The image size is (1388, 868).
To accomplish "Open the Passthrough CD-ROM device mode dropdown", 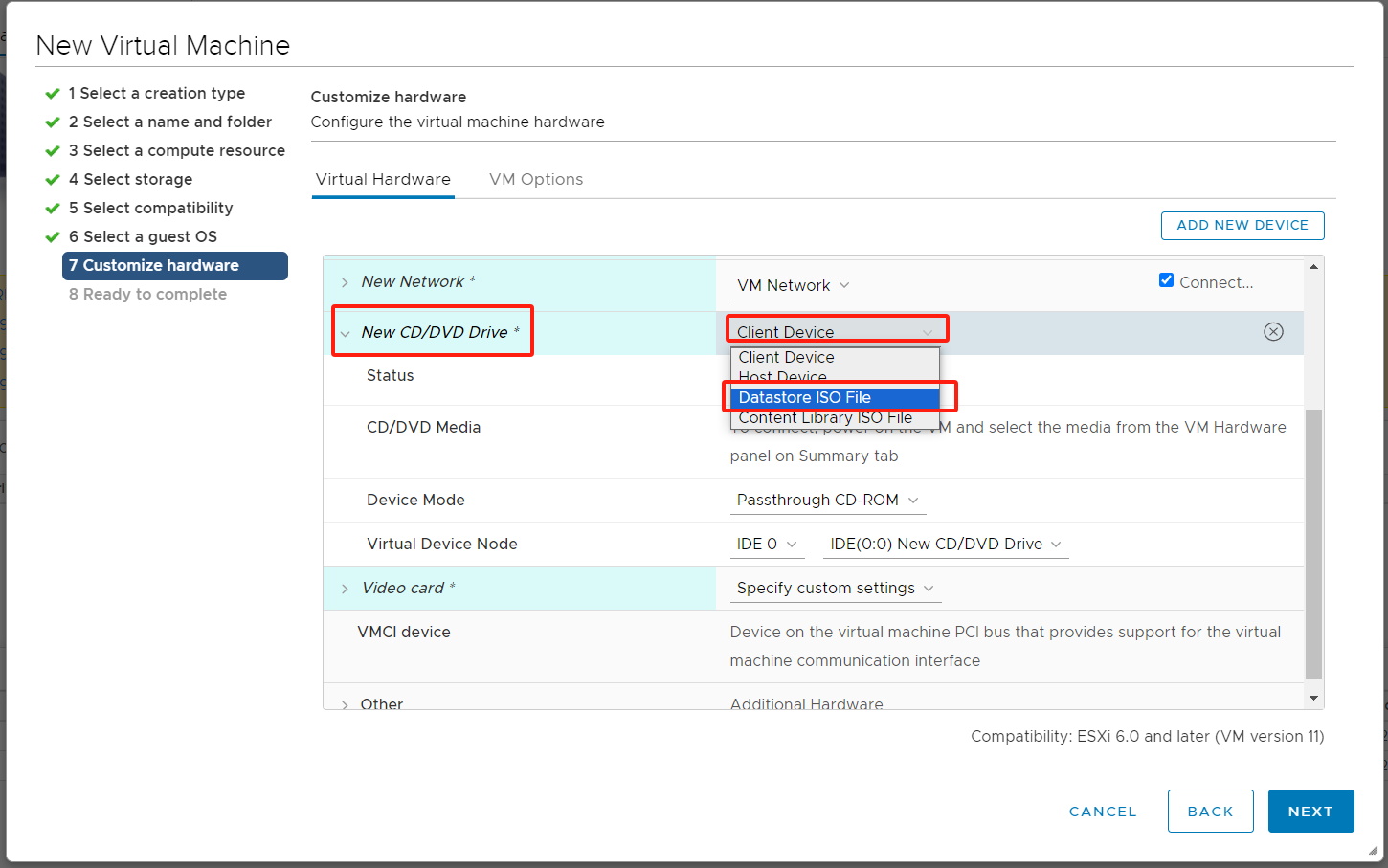I will point(827,500).
